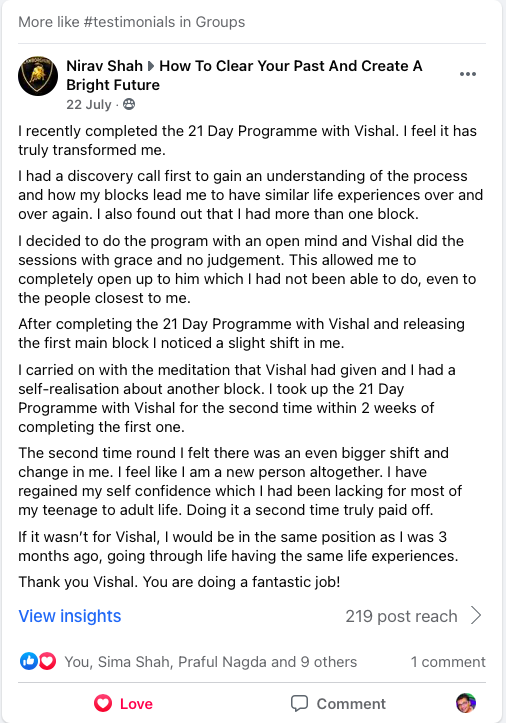The image size is (506, 723).
Task: Click the user avatar beside Comment
Action: point(466,703)
